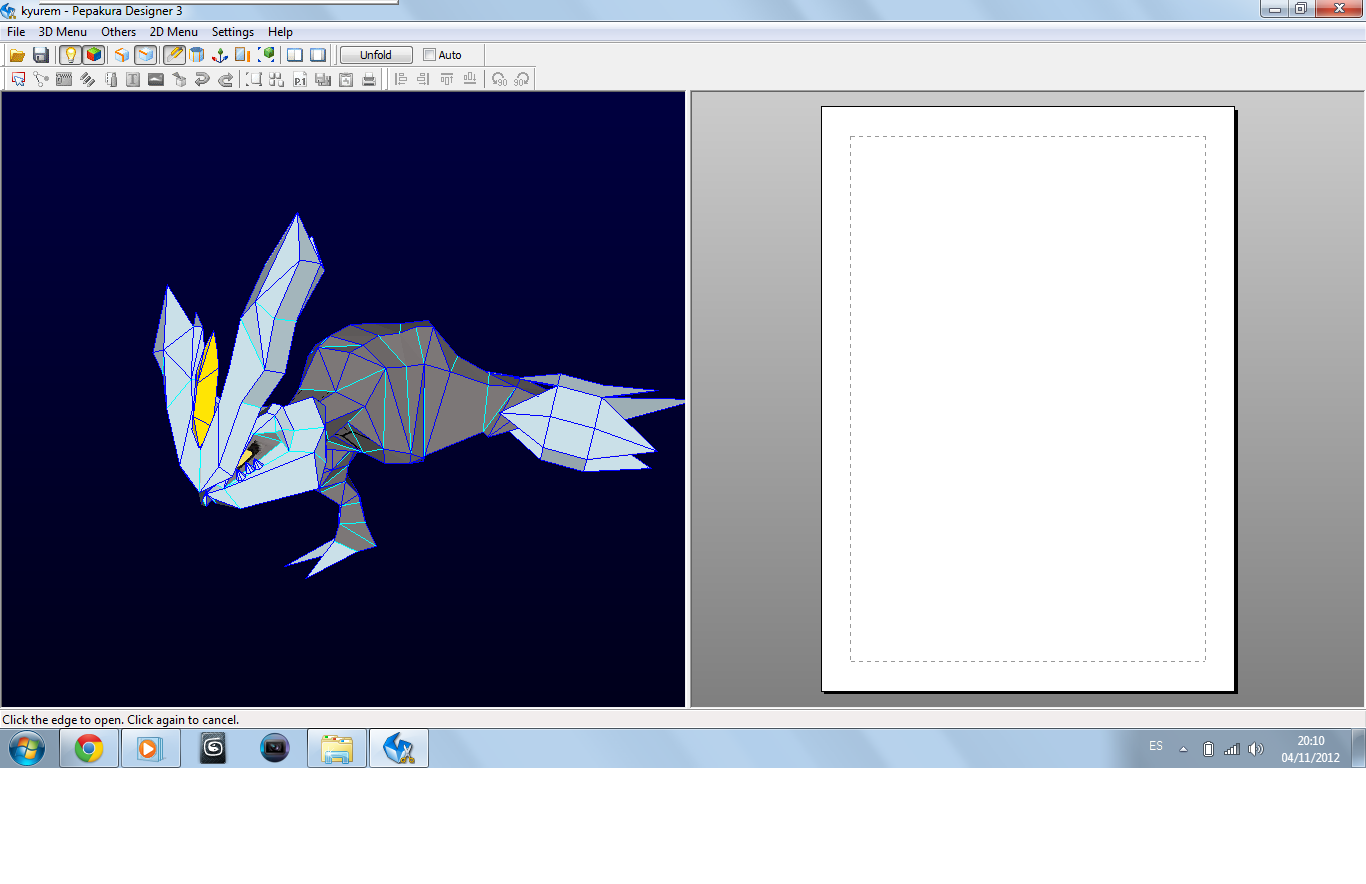Open the 3D Menu

63,32
